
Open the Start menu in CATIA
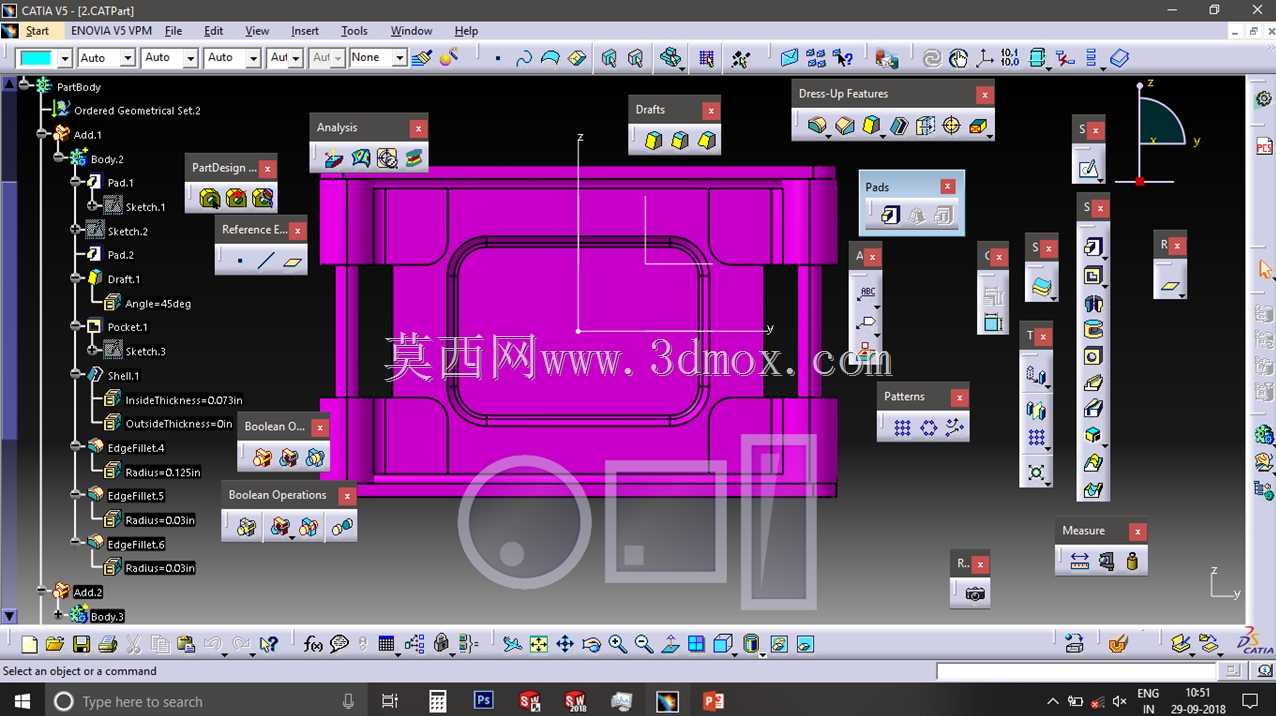[37, 31]
